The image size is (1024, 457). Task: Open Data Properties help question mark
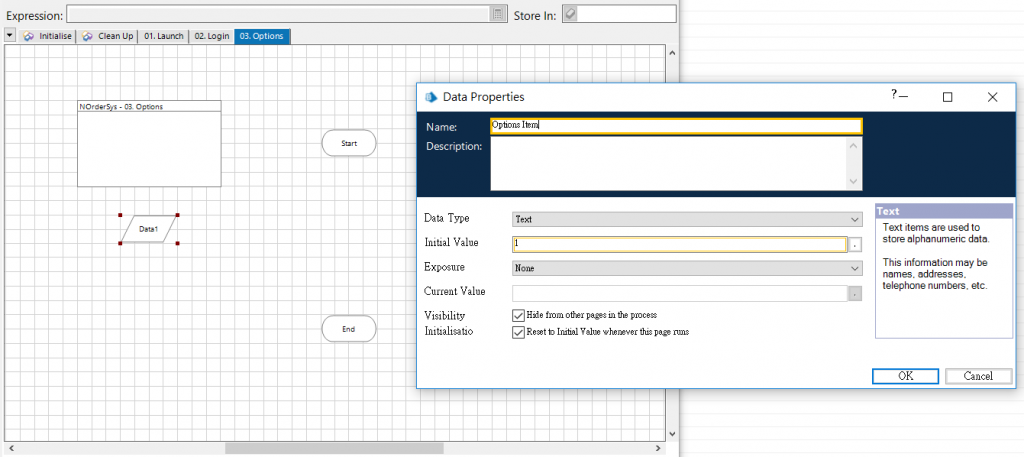click(894, 95)
